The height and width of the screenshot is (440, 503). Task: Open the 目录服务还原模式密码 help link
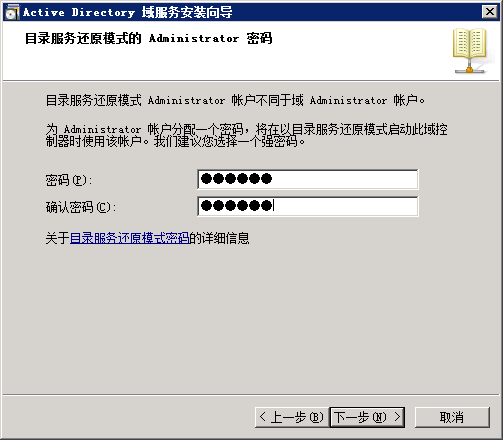click(x=129, y=238)
